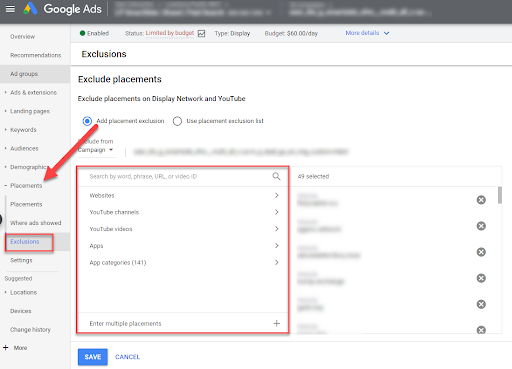Select Exclusions in the sidebar
The image size is (512, 369).
[25, 242]
